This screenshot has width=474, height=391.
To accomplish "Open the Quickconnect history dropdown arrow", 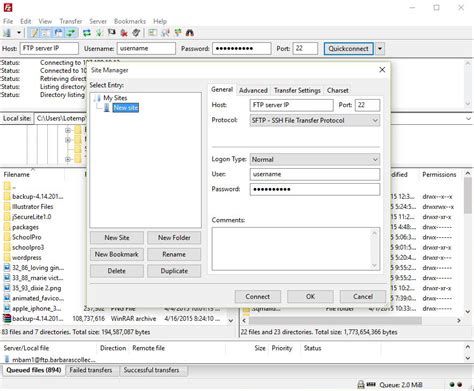I will 380,49.
